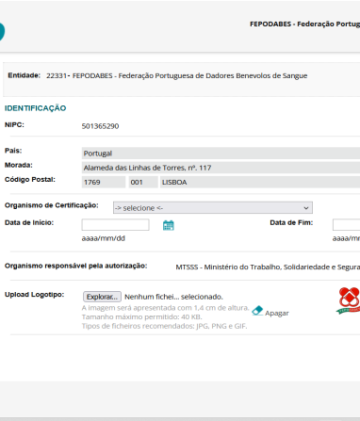The height and width of the screenshot is (421, 360).
Task: Click the País field showing Portugal
Action: 221,153
